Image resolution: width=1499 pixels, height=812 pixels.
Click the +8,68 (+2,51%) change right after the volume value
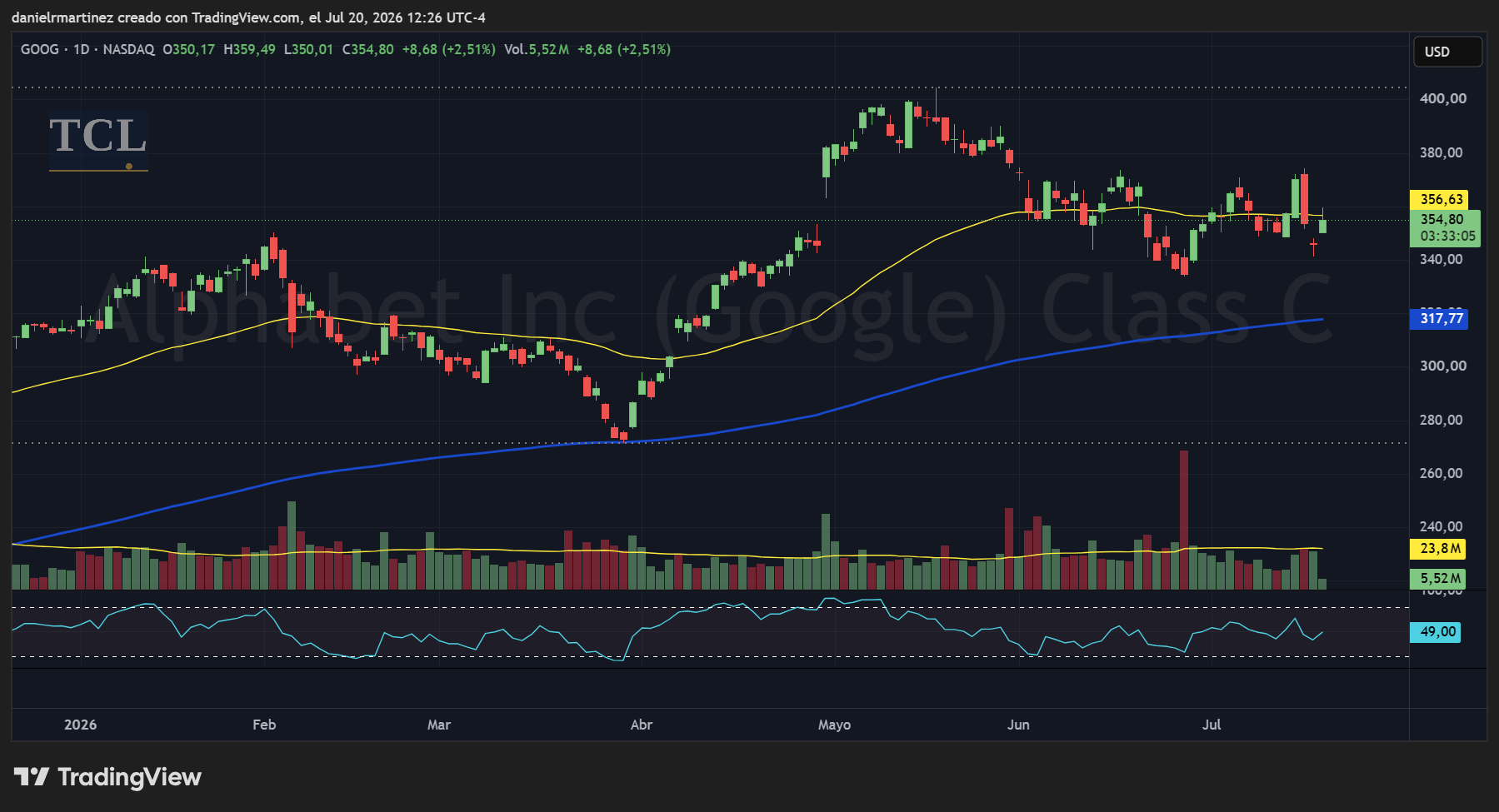click(624, 49)
